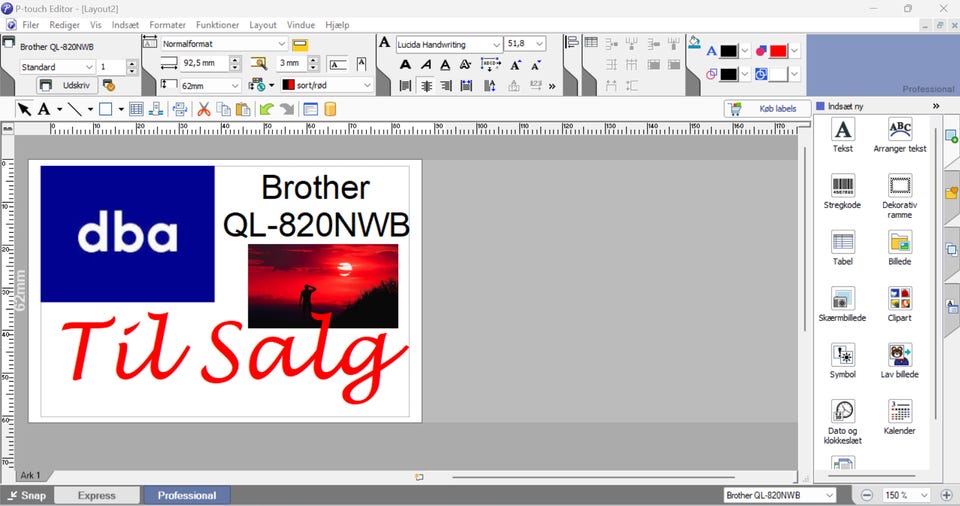960x506 pixels.
Task: Open the Clipart gallery
Action: coord(899,304)
